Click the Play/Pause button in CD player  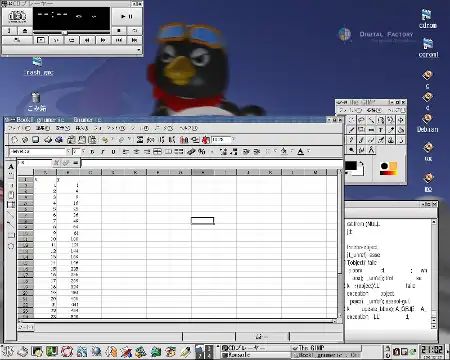click(x=127, y=16)
